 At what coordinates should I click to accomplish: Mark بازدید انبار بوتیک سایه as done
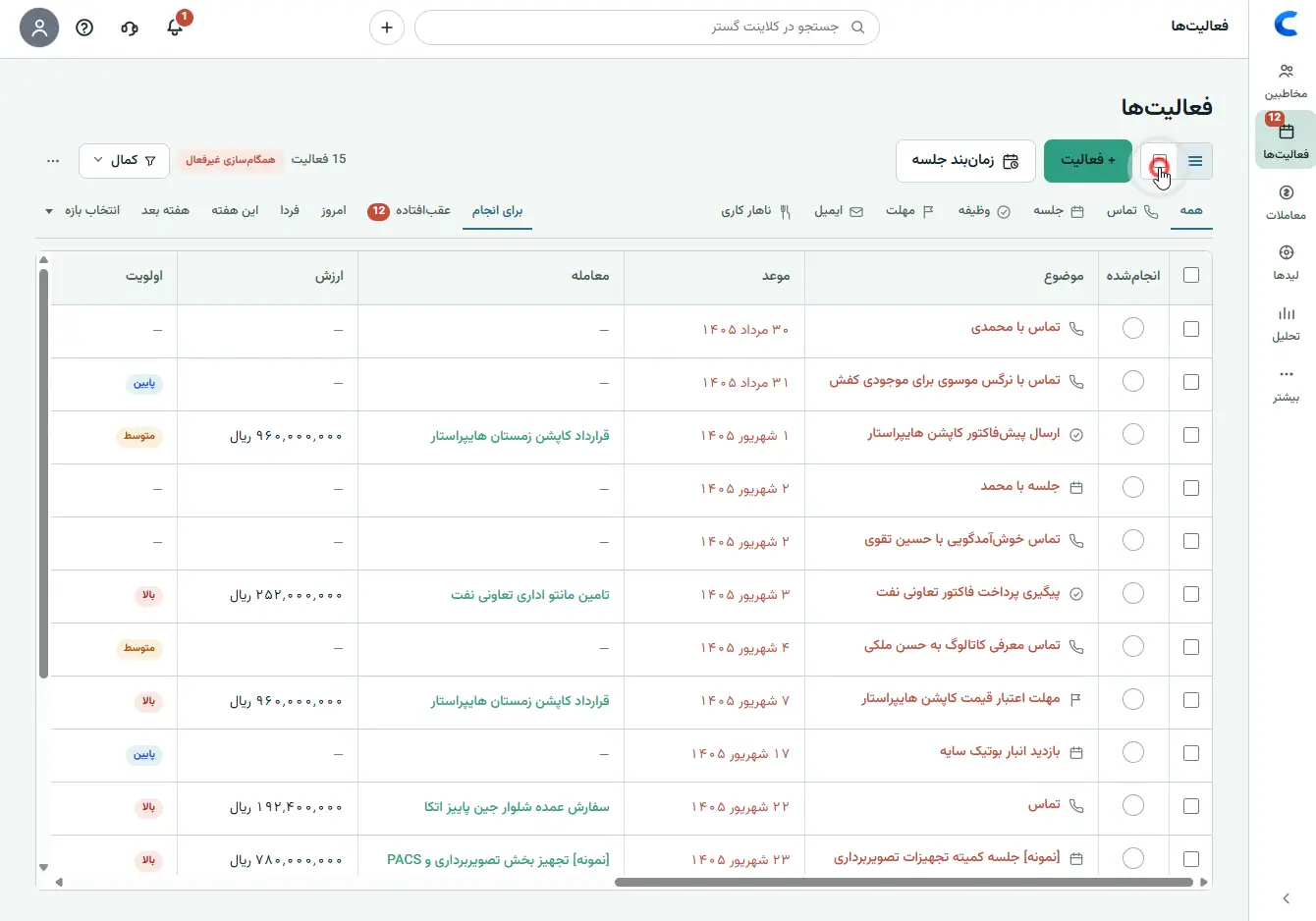pos(1133,753)
